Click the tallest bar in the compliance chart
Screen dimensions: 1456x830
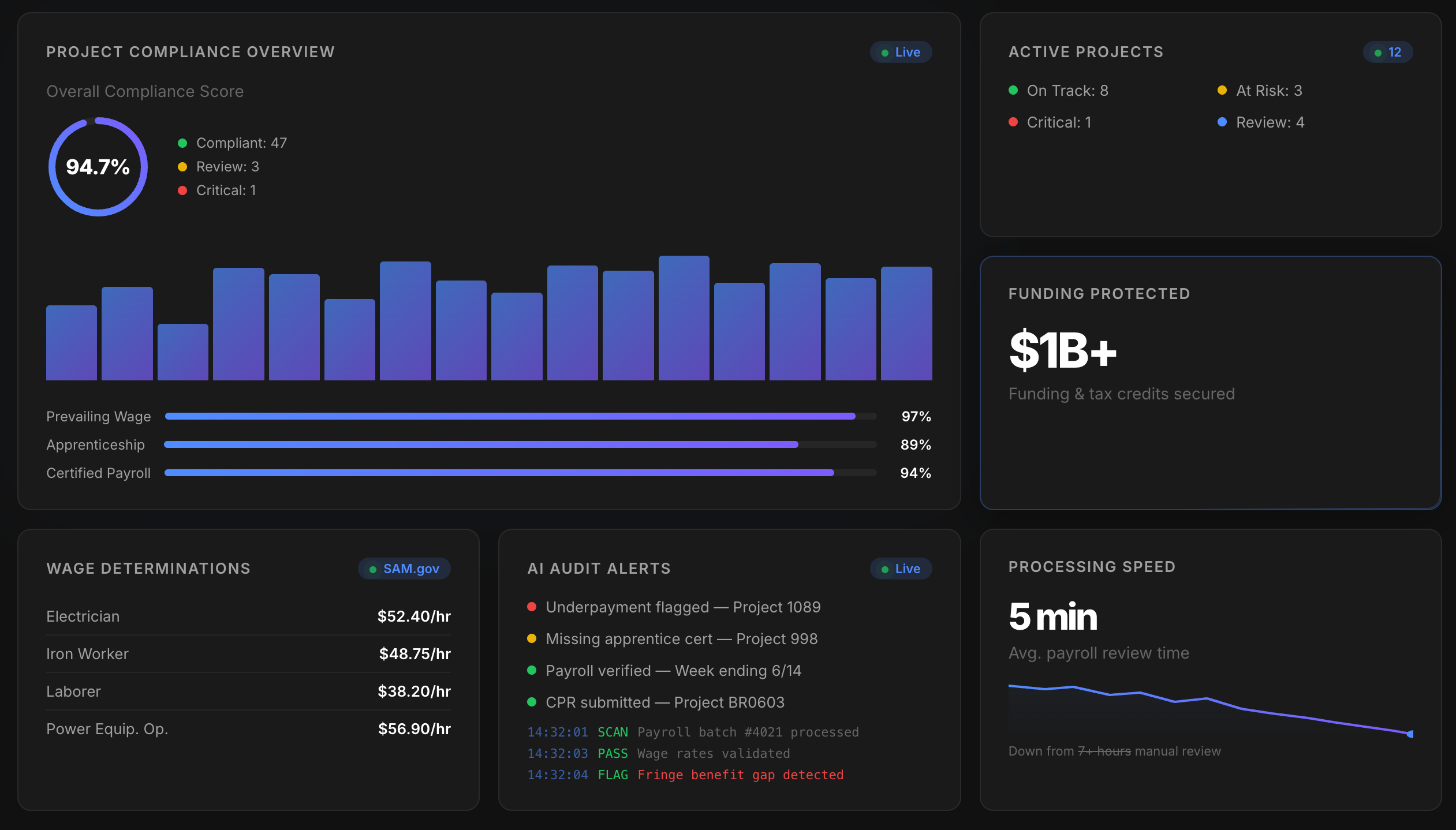(684, 318)
